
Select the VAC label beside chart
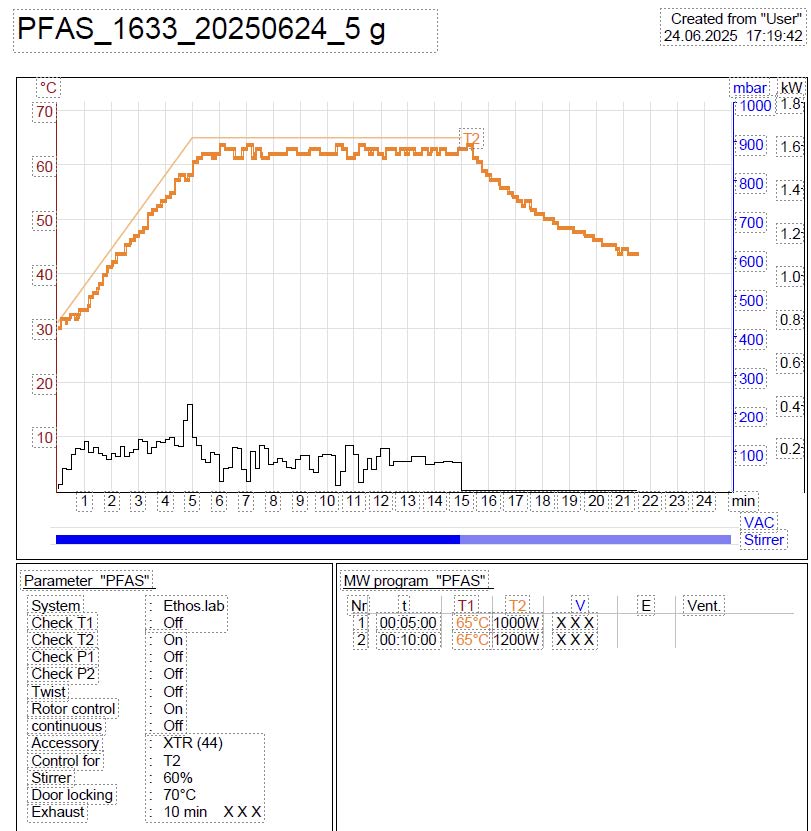coord(759,523)
